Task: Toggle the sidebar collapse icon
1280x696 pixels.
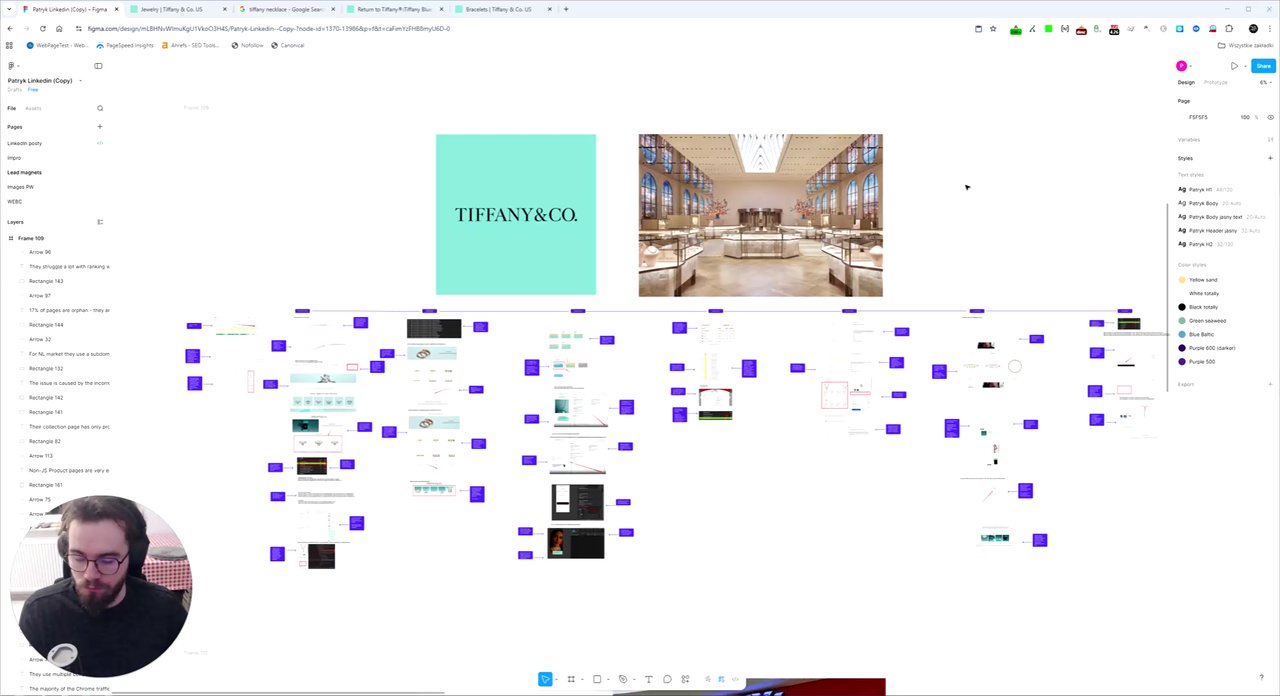Action: click(x=98, y=66)
